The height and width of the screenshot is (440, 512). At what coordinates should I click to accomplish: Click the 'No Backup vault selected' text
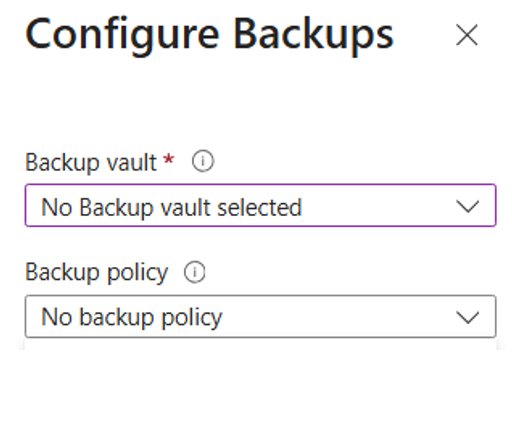tap(171, 207)
